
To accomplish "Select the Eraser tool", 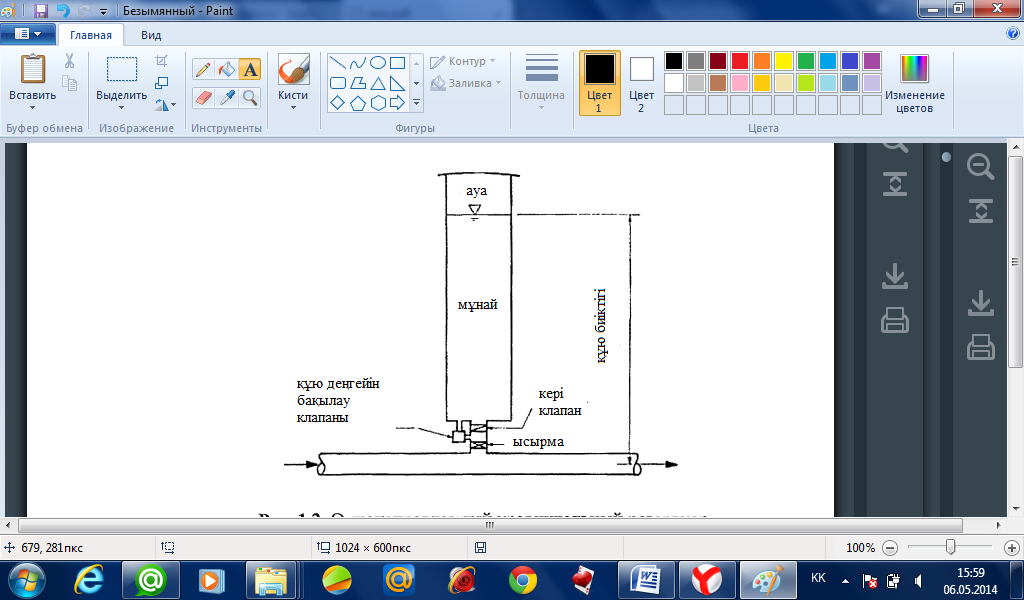I will tap(203, 98).
